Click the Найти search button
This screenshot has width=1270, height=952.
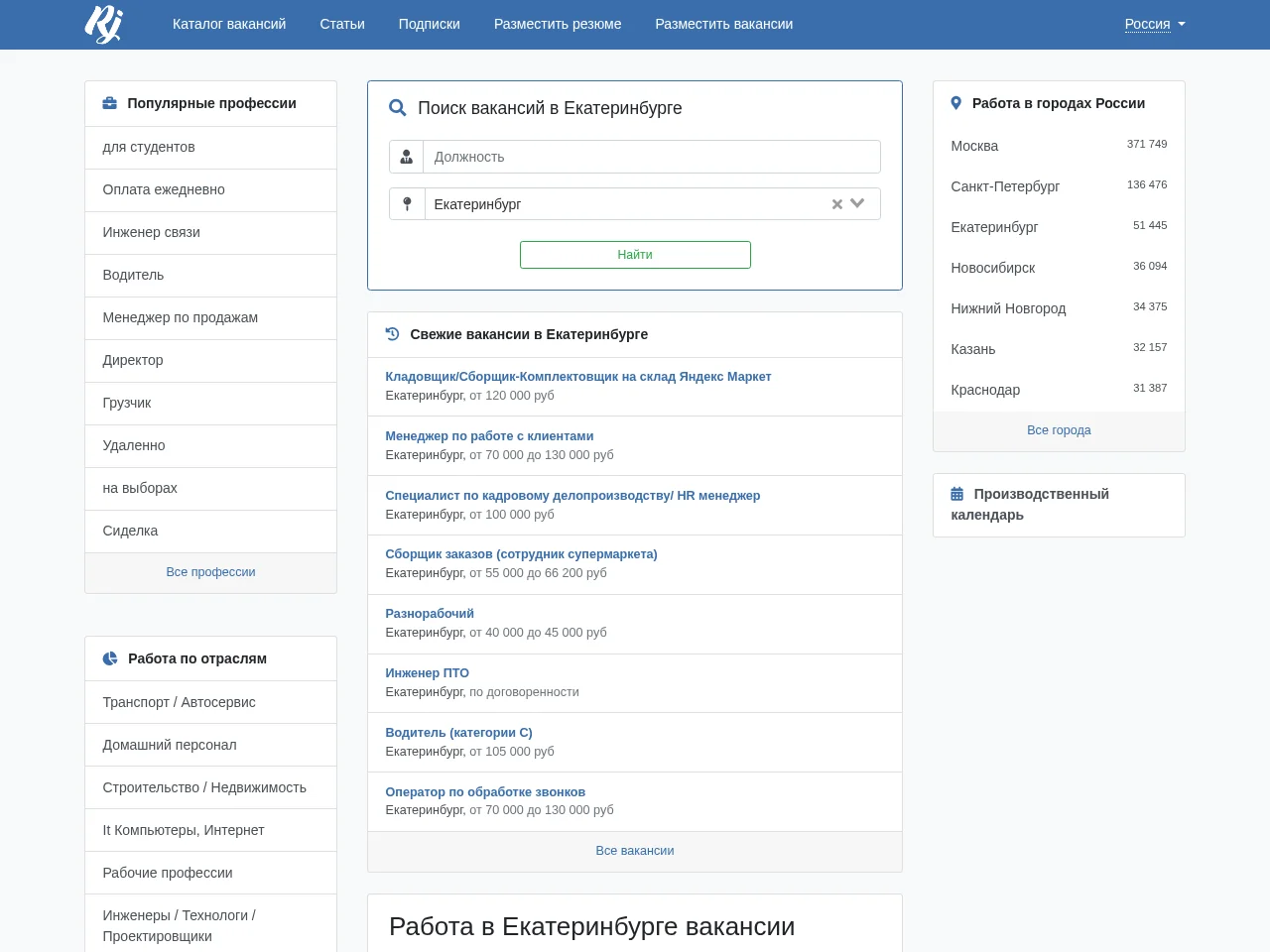(x=635, y=255)
